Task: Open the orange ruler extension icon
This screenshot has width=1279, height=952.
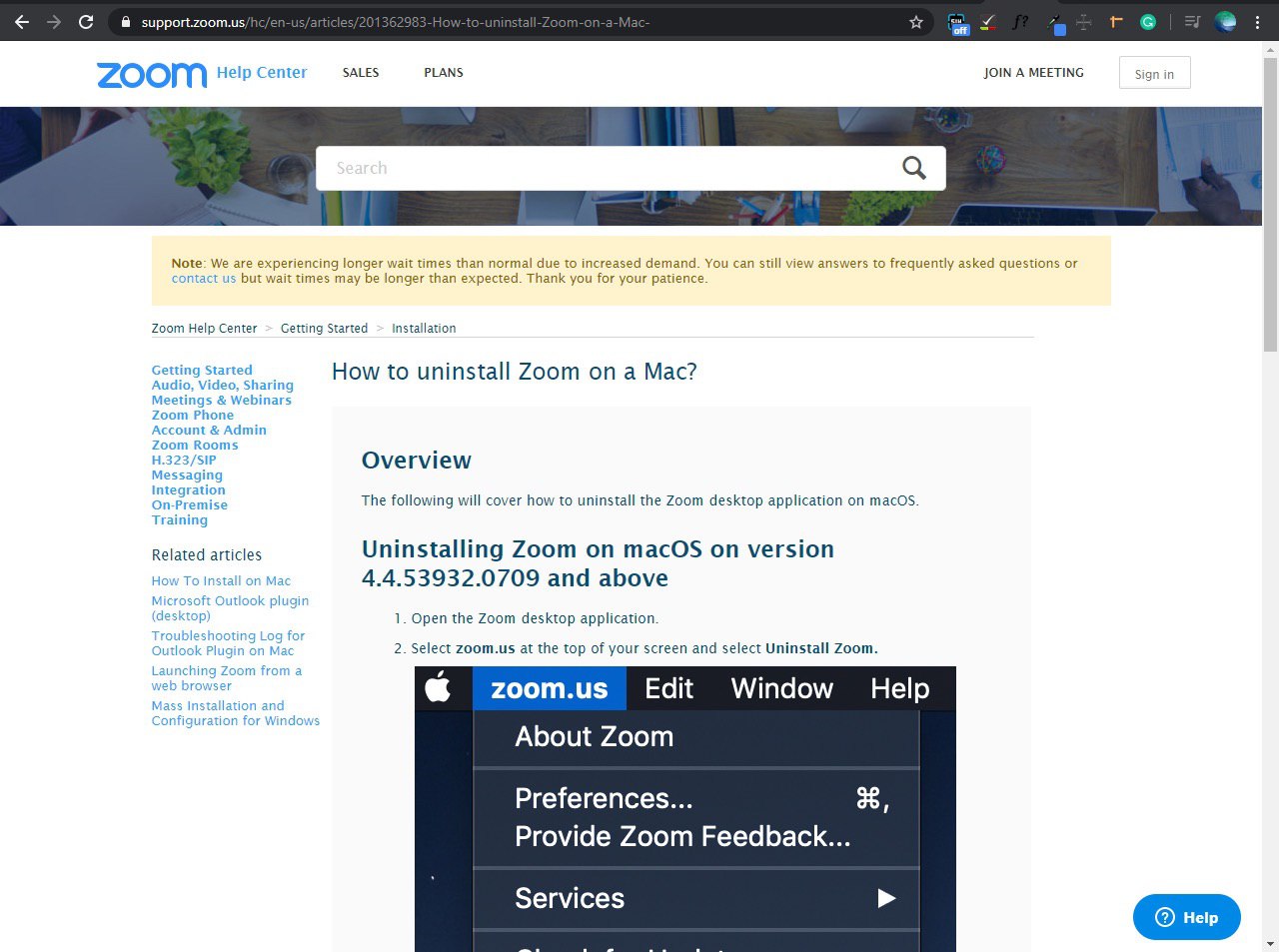Action: click(x=1116, y=21)
